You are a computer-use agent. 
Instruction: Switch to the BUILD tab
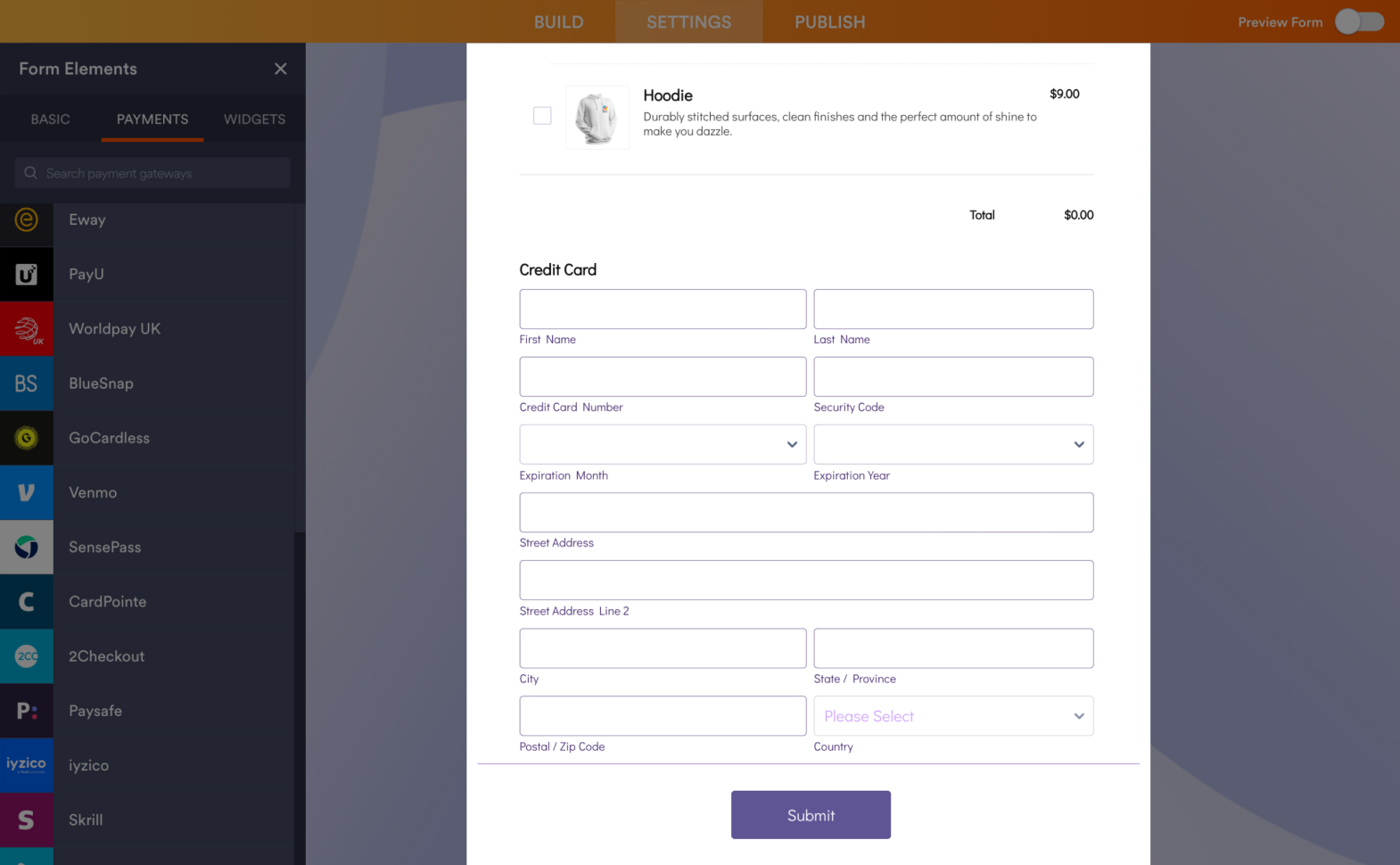(559, 21)
